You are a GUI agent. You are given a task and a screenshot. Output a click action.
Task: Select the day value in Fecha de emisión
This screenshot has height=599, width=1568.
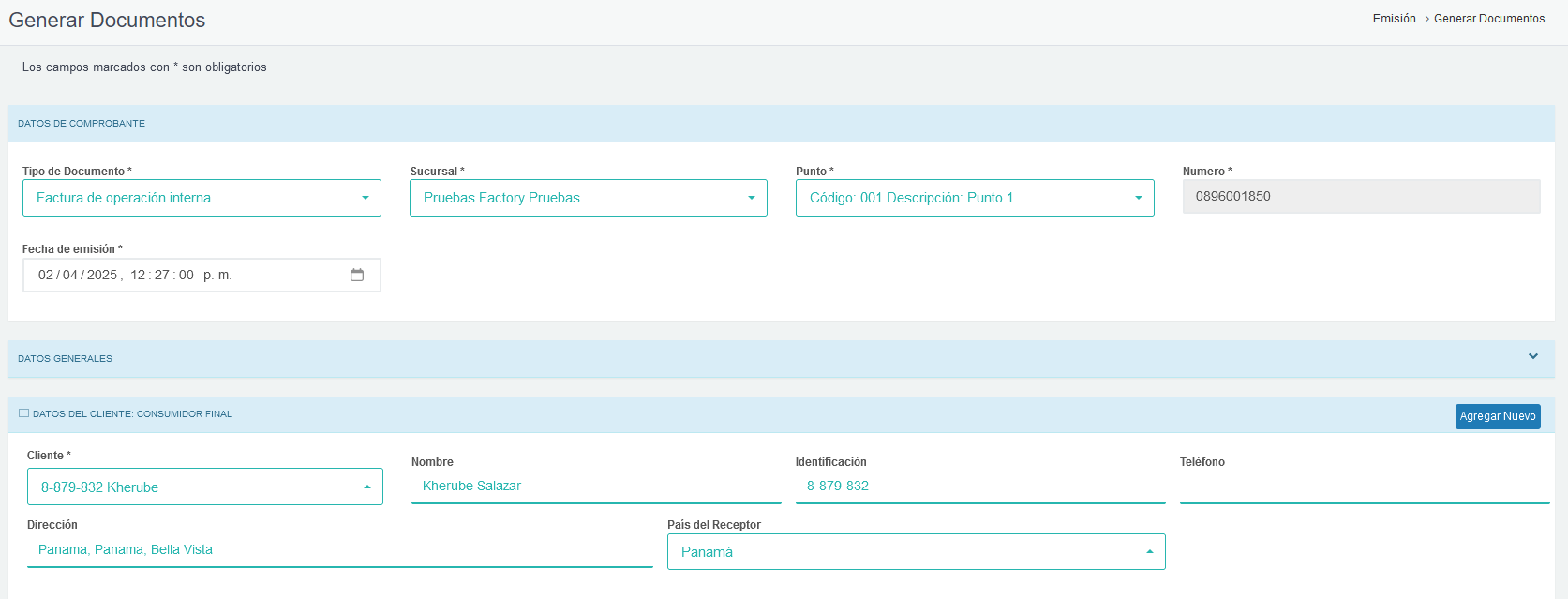(x=46, y=276)
